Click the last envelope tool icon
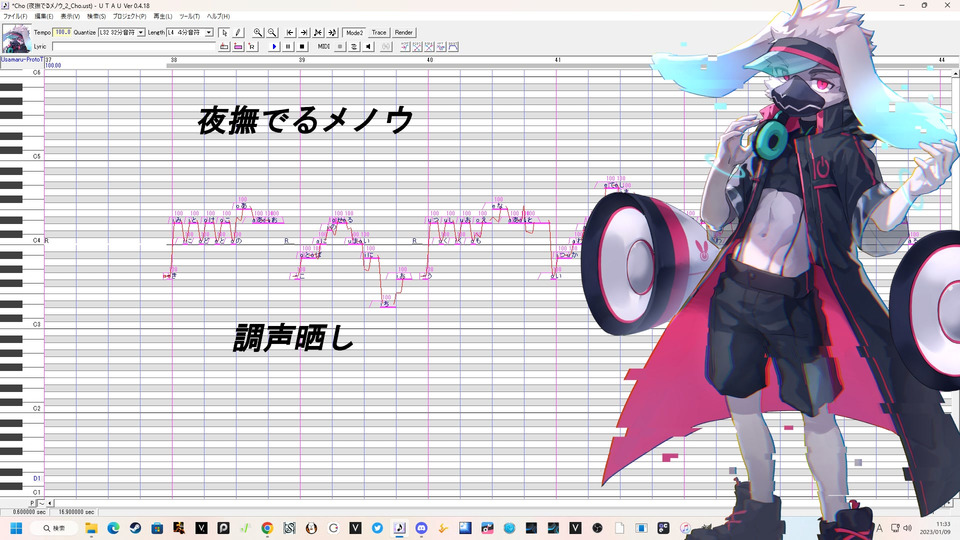960x540 pixels. click(454, 47)
